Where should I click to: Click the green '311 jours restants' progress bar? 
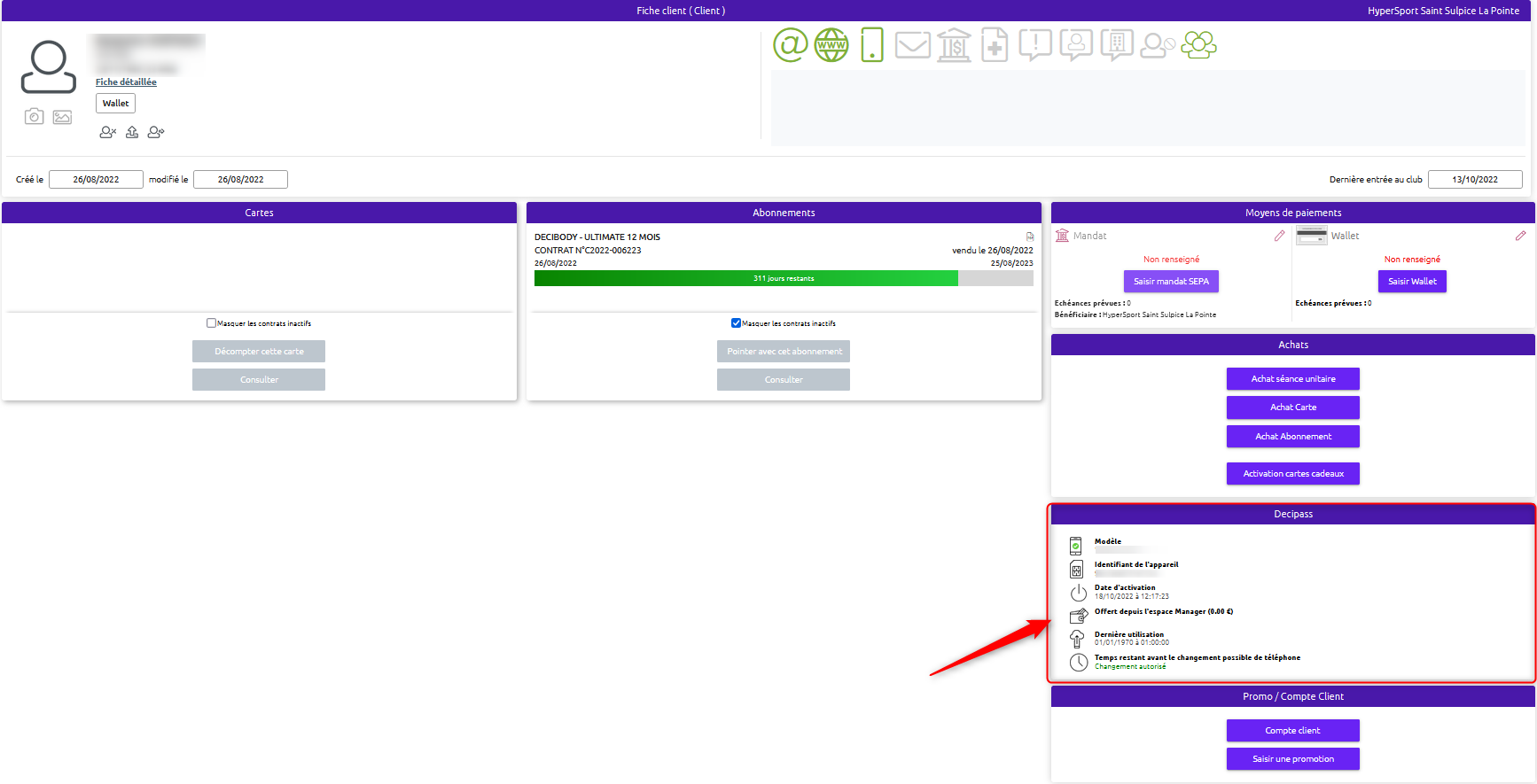(x=745, y=278)
